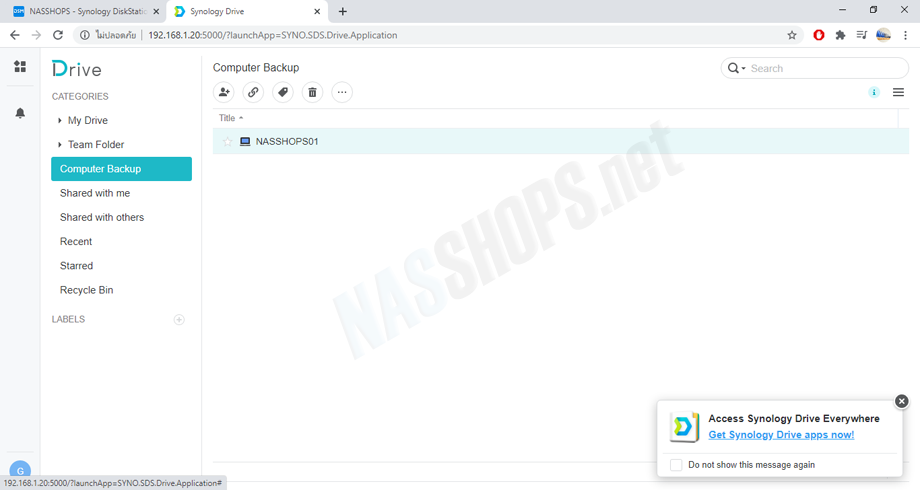The width and height of the screenshot is (920, 490).
Task: Close the Synology Drive apps notification
Action: (x=902, y=401)
